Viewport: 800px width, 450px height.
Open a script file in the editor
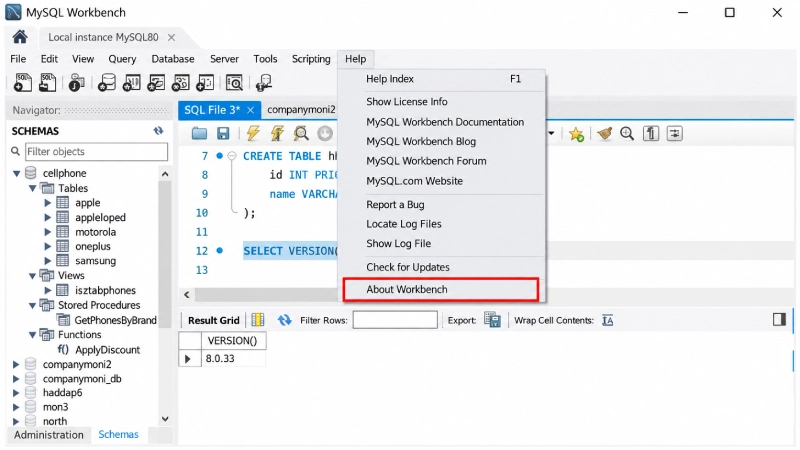[x=199, y=134]
